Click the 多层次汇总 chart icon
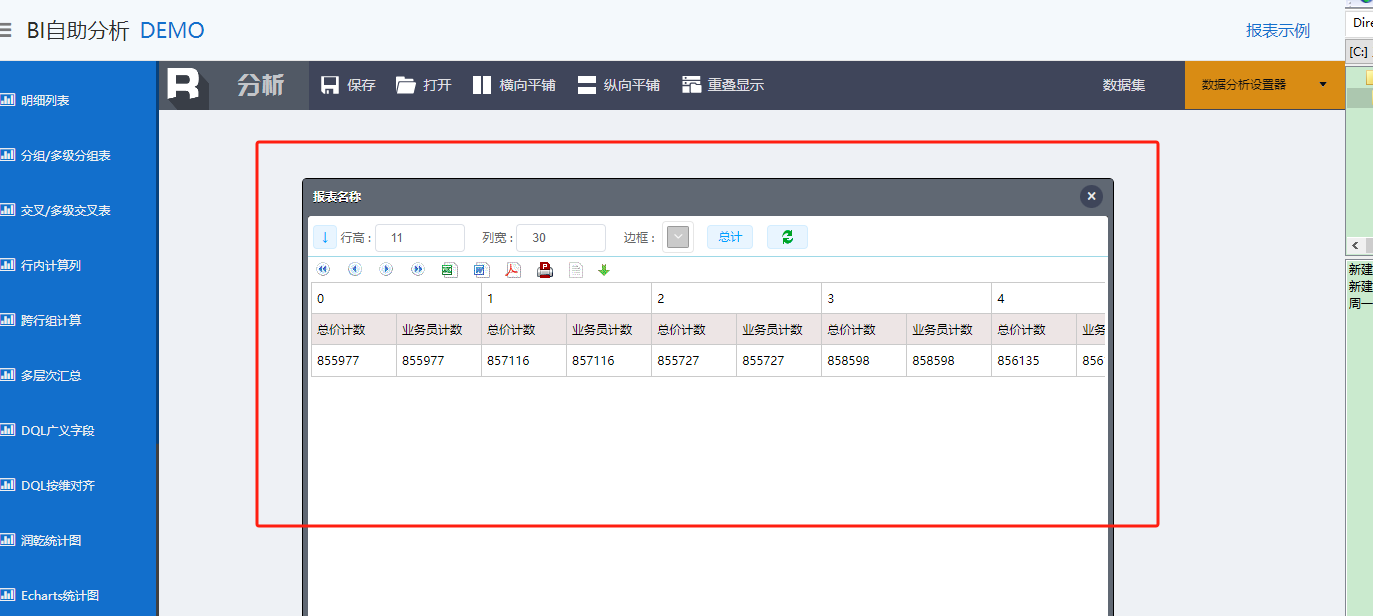The height and width of the screenshot is (616, 1373). (x=8, y=374)
